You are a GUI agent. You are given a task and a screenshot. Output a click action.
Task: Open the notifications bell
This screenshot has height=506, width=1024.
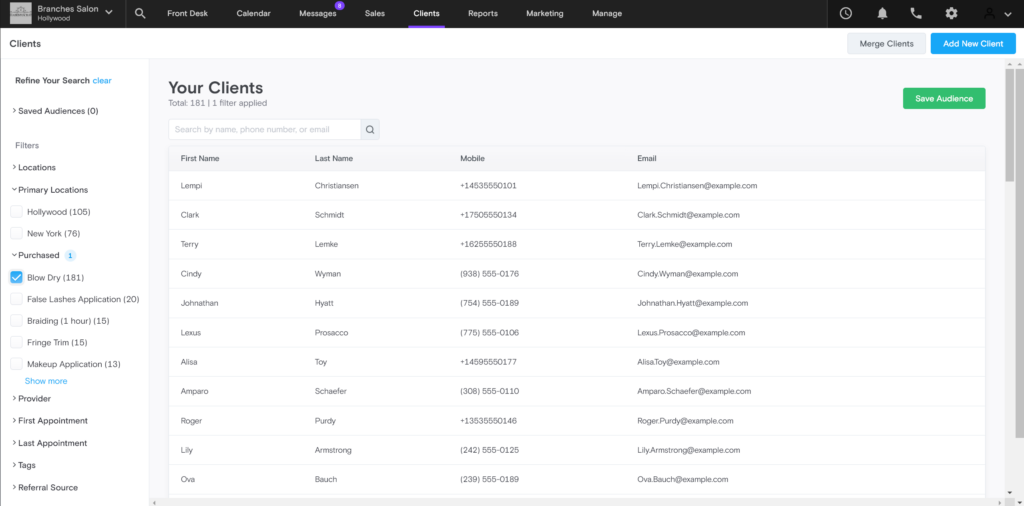click(x=882, y=14)
